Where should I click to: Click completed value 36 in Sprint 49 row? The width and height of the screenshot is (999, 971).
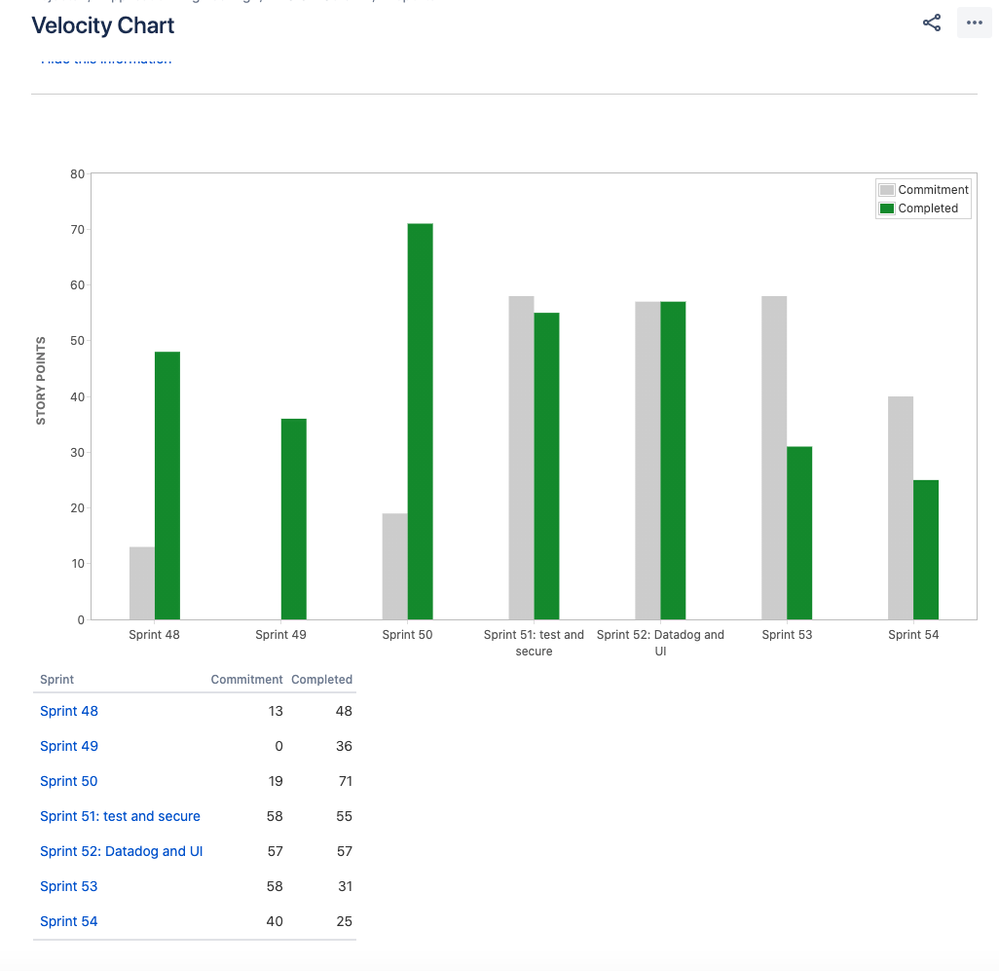[x=344, y=746]
